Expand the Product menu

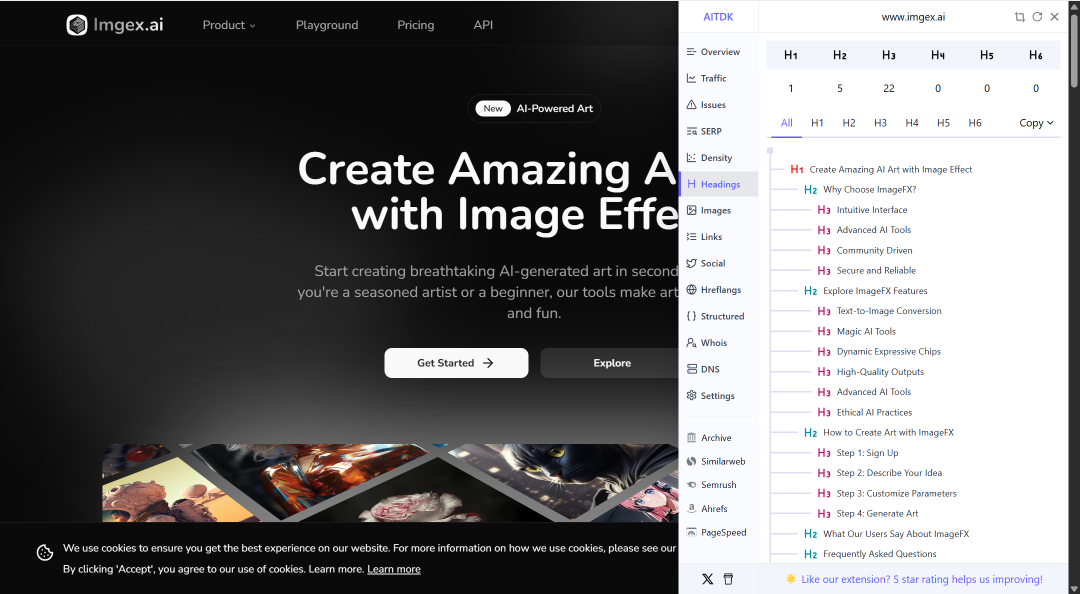click(229, 25)
